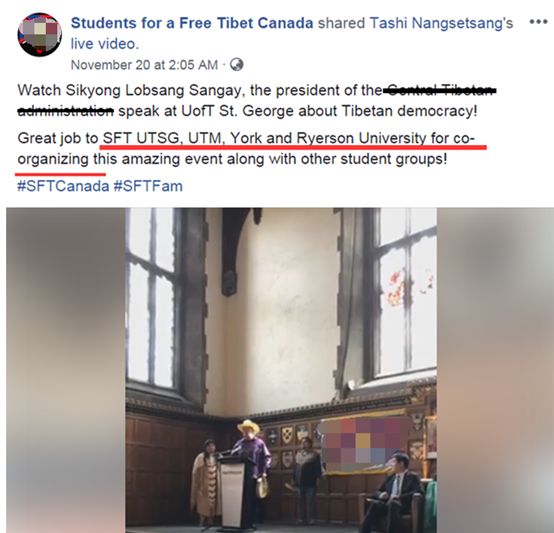Click the right blurred area of the video

click(495, 370)
